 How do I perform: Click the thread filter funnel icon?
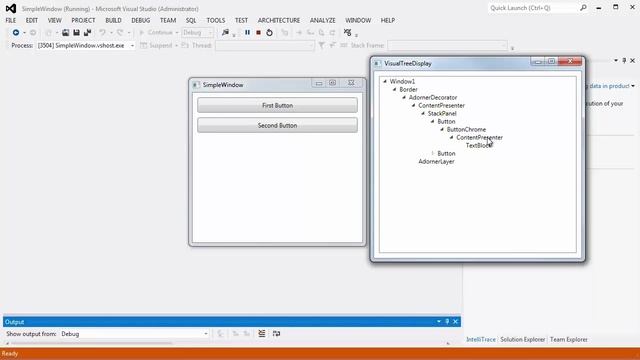coord(322,46)
